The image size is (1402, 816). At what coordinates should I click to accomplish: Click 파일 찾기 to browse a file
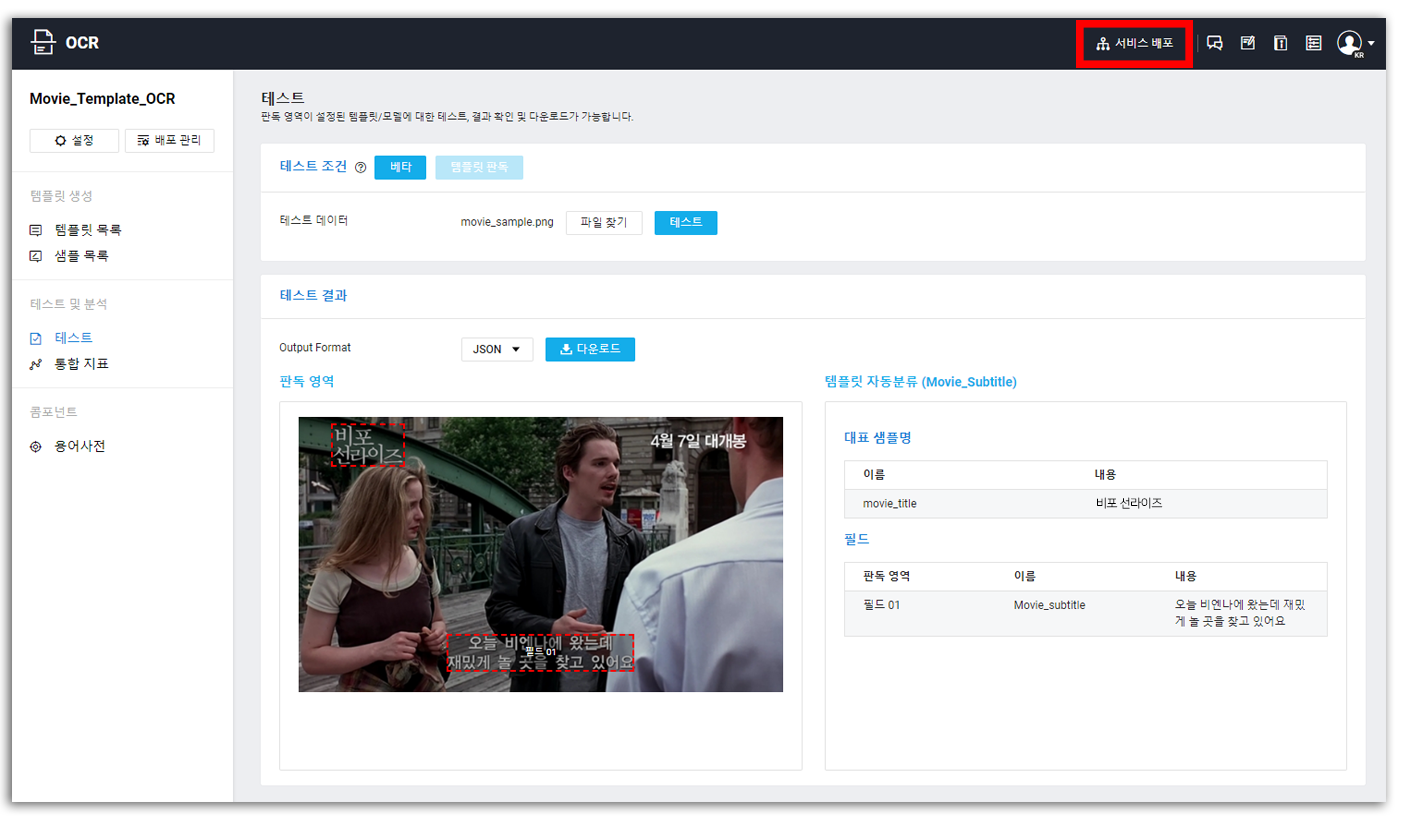pyautogui.click(x=604, y=222)
